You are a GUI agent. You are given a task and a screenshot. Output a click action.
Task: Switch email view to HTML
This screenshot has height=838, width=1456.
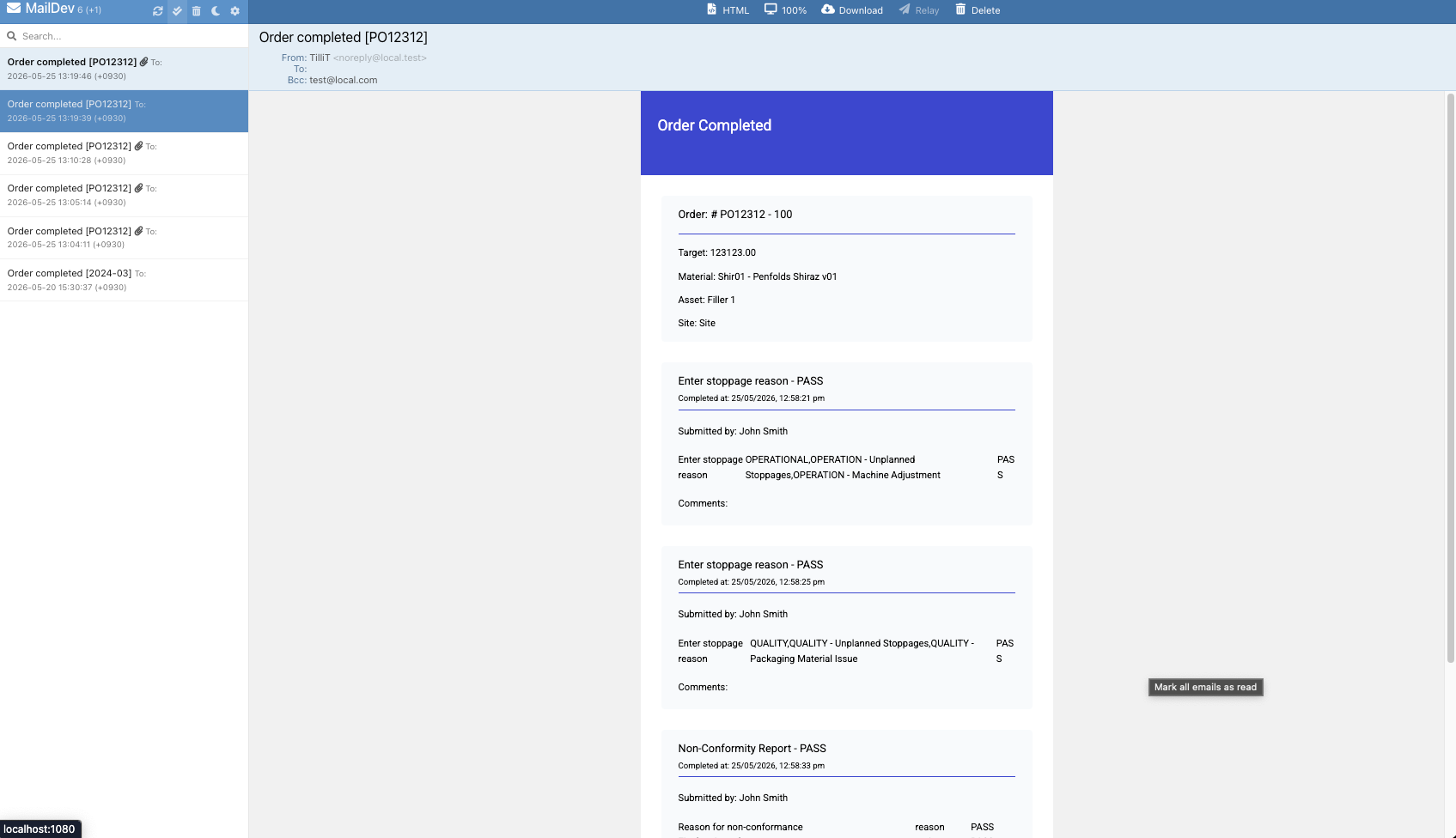728,10
